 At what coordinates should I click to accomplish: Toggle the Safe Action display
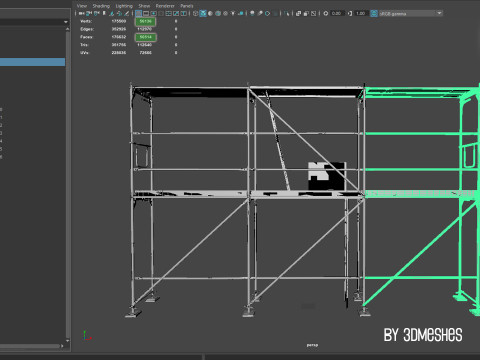(x=176, y=13)
